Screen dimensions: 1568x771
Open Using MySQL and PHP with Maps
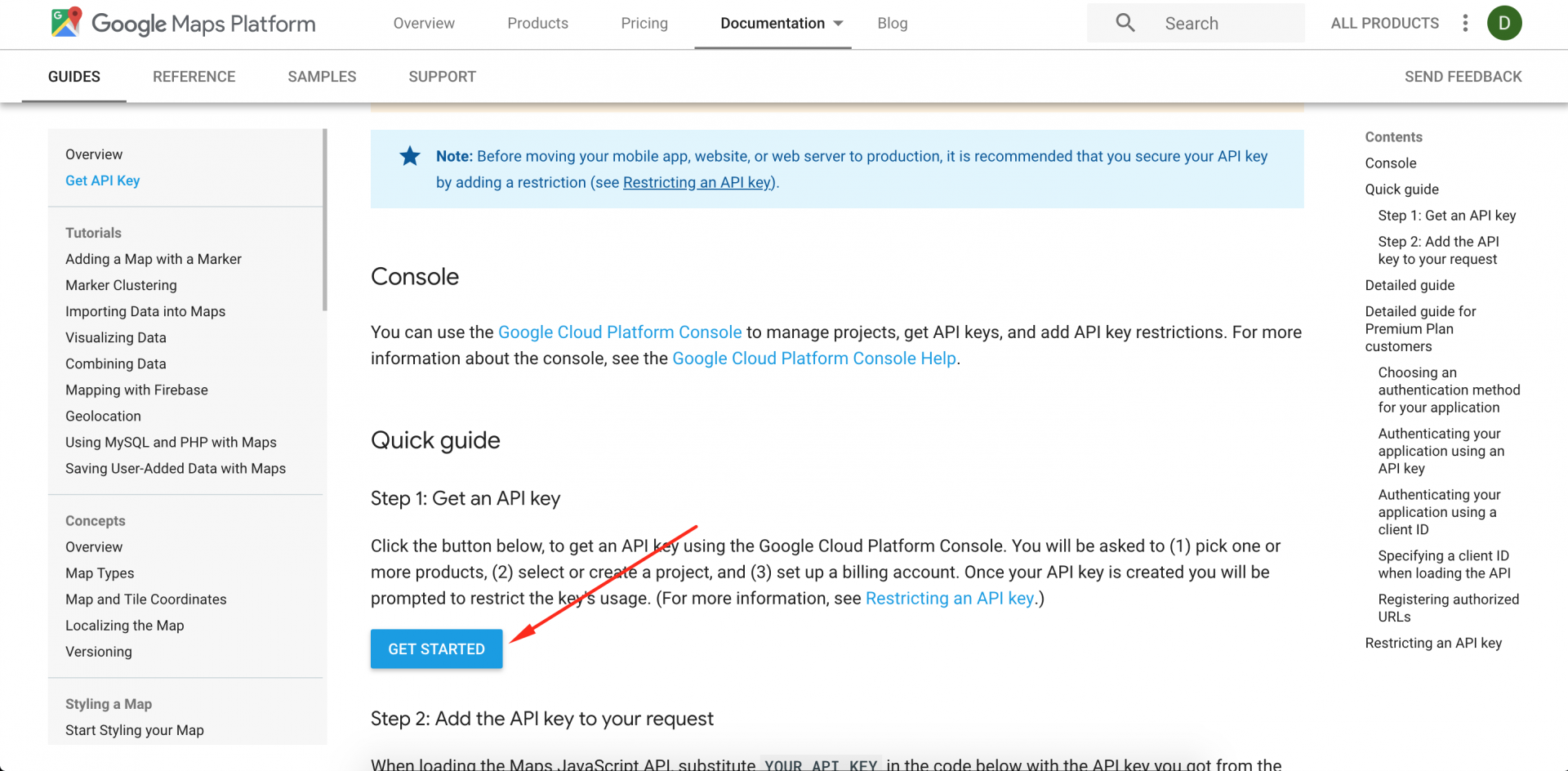pyautogui.click(x=171, y=442)
